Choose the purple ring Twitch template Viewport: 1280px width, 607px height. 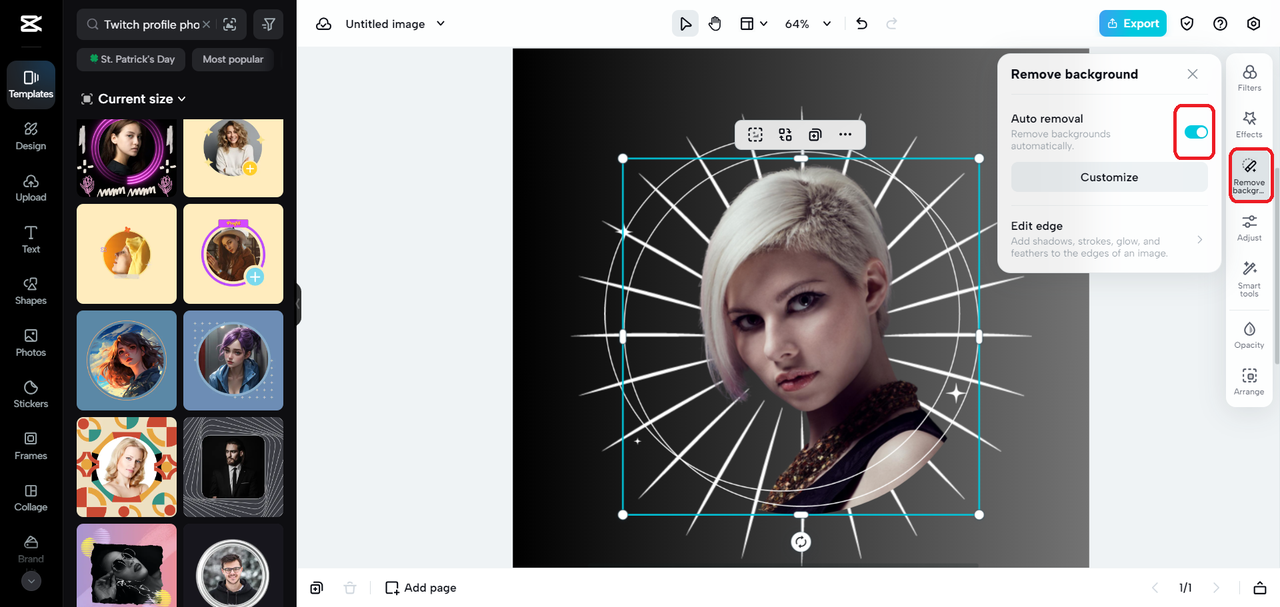pyautogui.click(x=233, y=254)
